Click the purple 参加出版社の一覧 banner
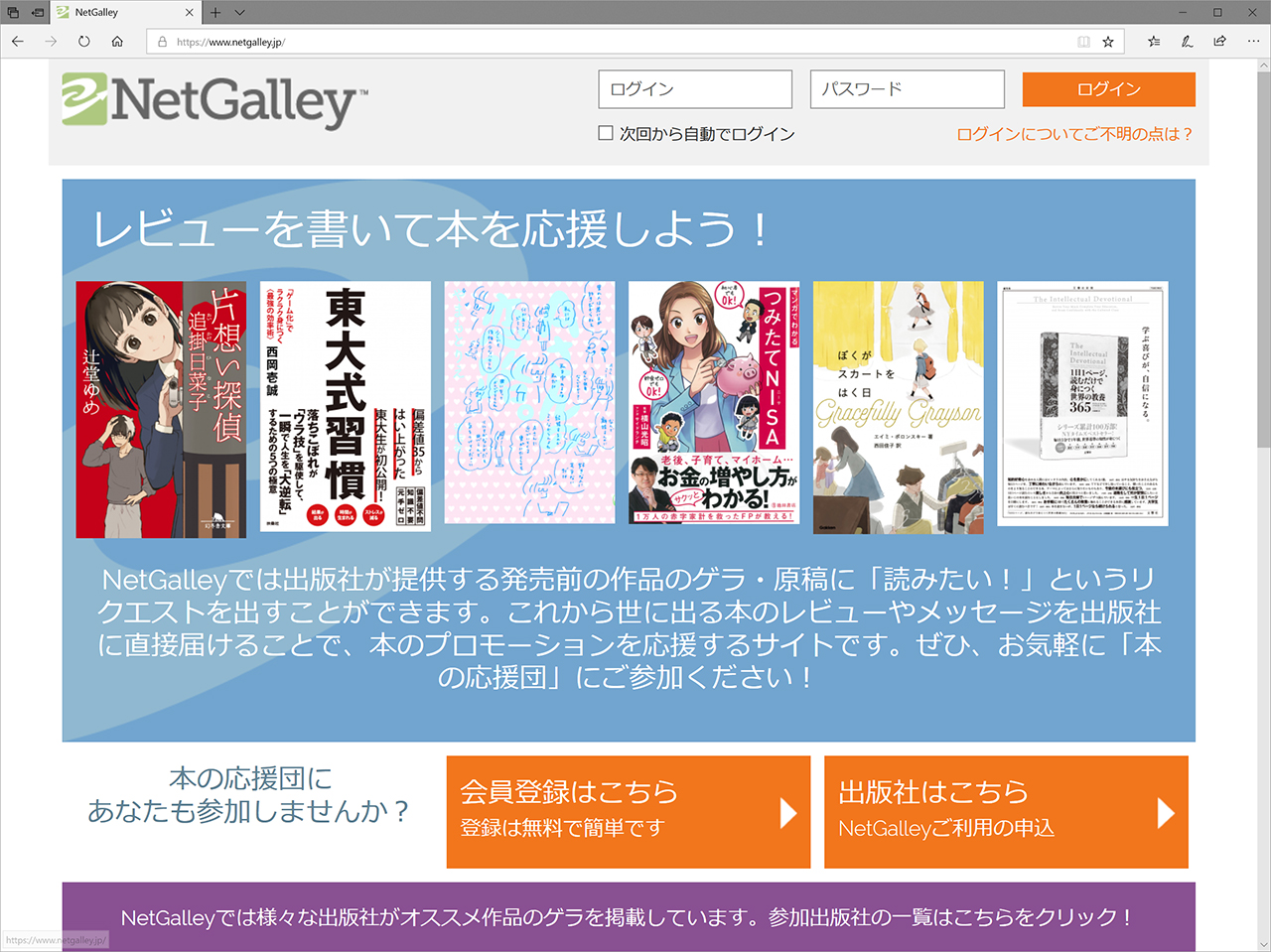Viewport: 1271px width, 952px height. click(629, 917)
